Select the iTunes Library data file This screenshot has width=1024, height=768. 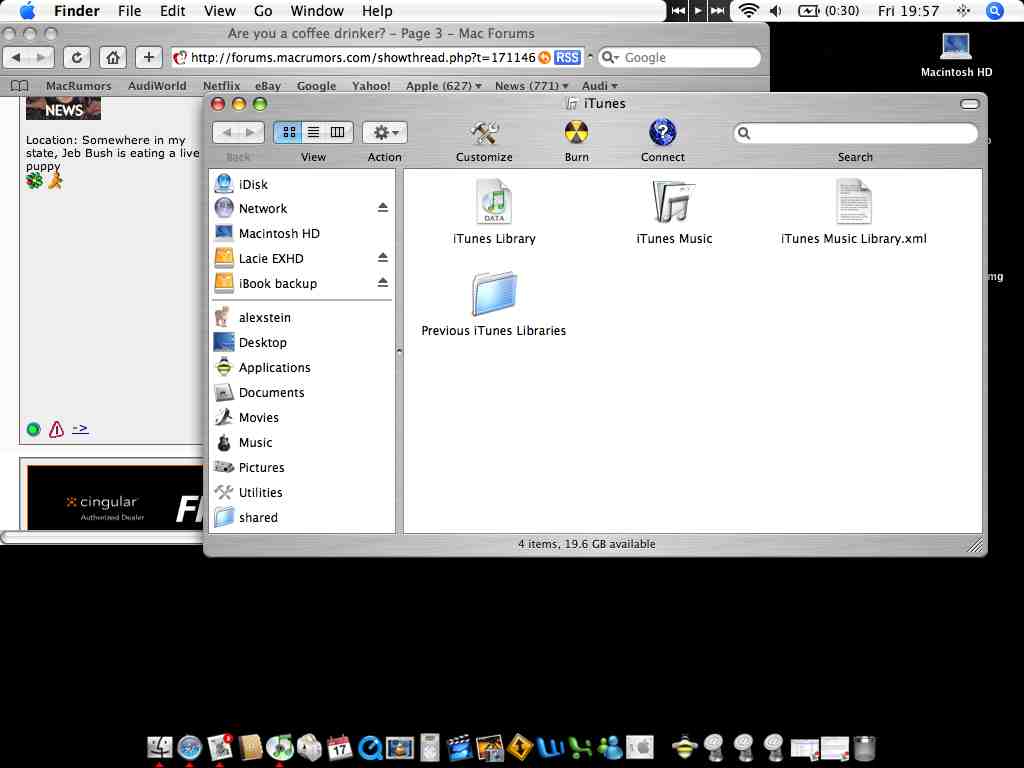point(494,202)
